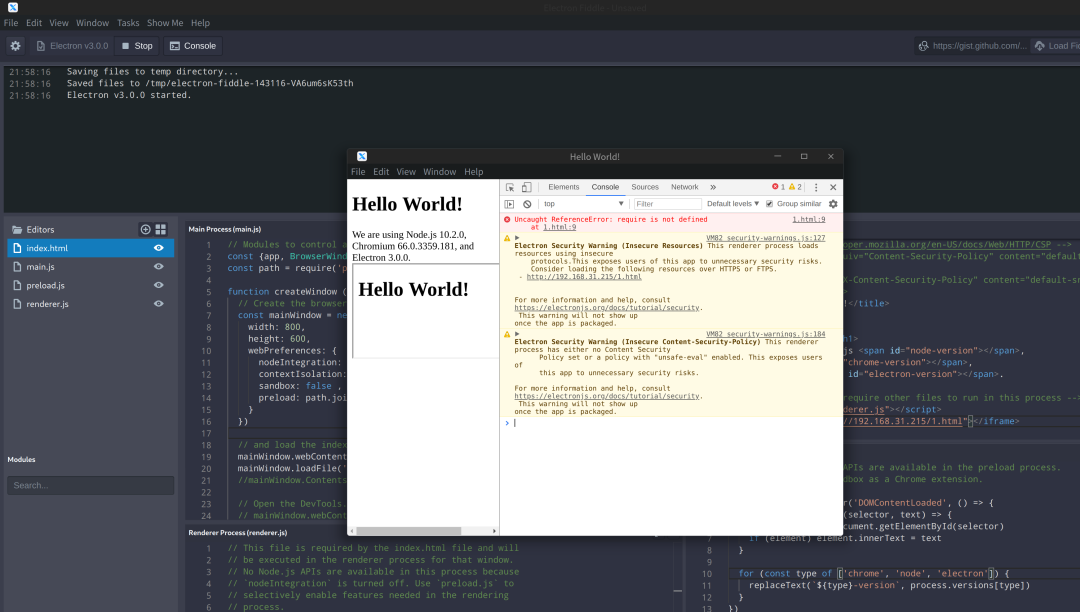This screenshot has width=1080, height=612.
Task: Open the File menu in Electron Fiddle
Action: (11, 23)
